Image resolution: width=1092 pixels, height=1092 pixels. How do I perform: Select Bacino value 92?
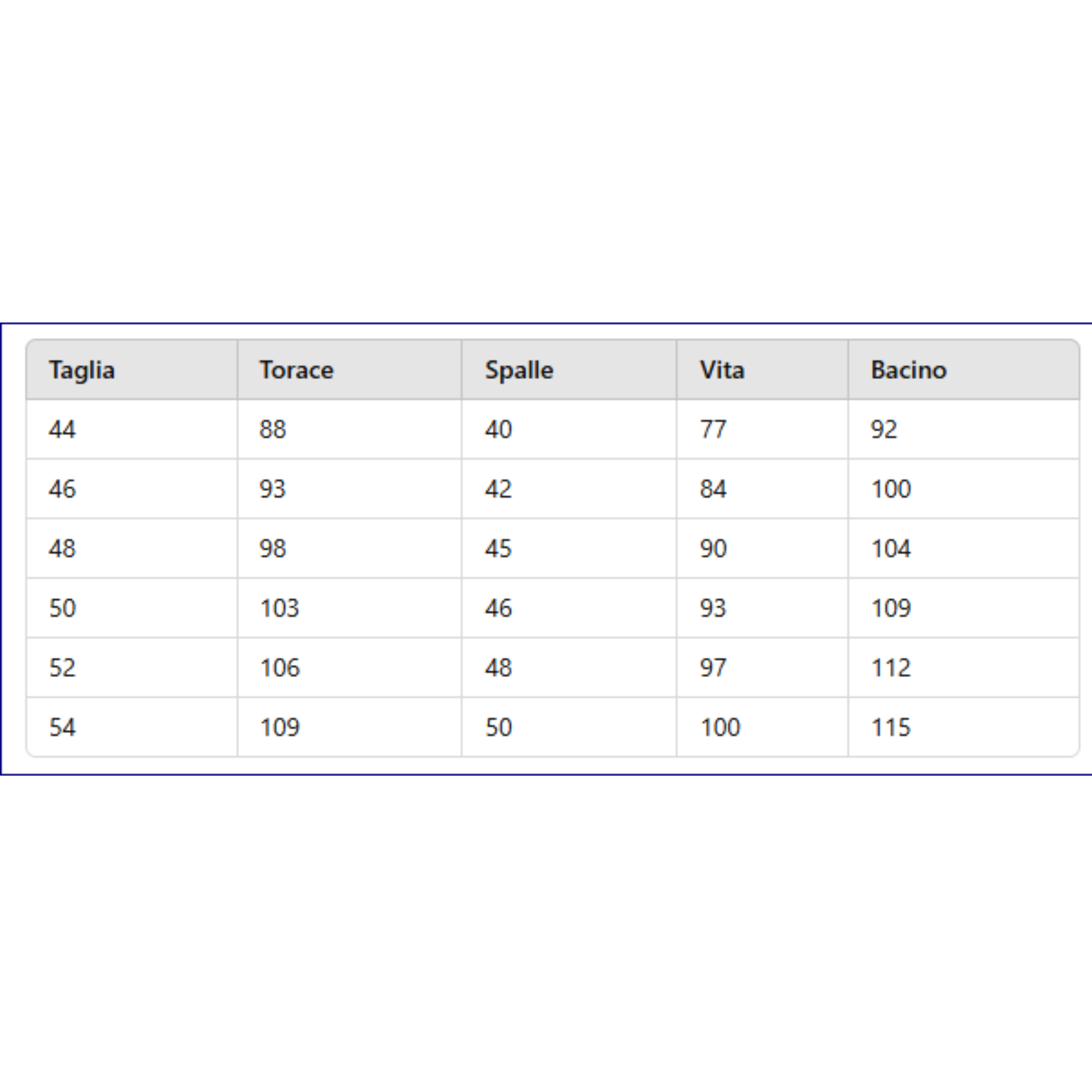click(x=883, y=430)
